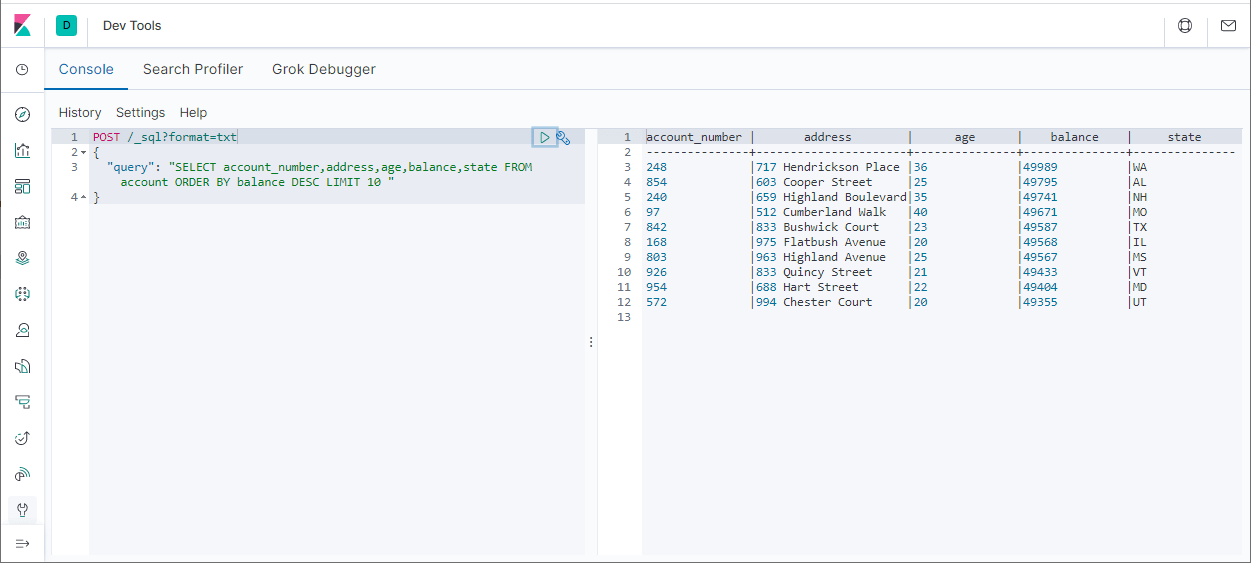The image size is (1251, 563).
Task: Open the console Settings link
Action: tap(141, 113)
